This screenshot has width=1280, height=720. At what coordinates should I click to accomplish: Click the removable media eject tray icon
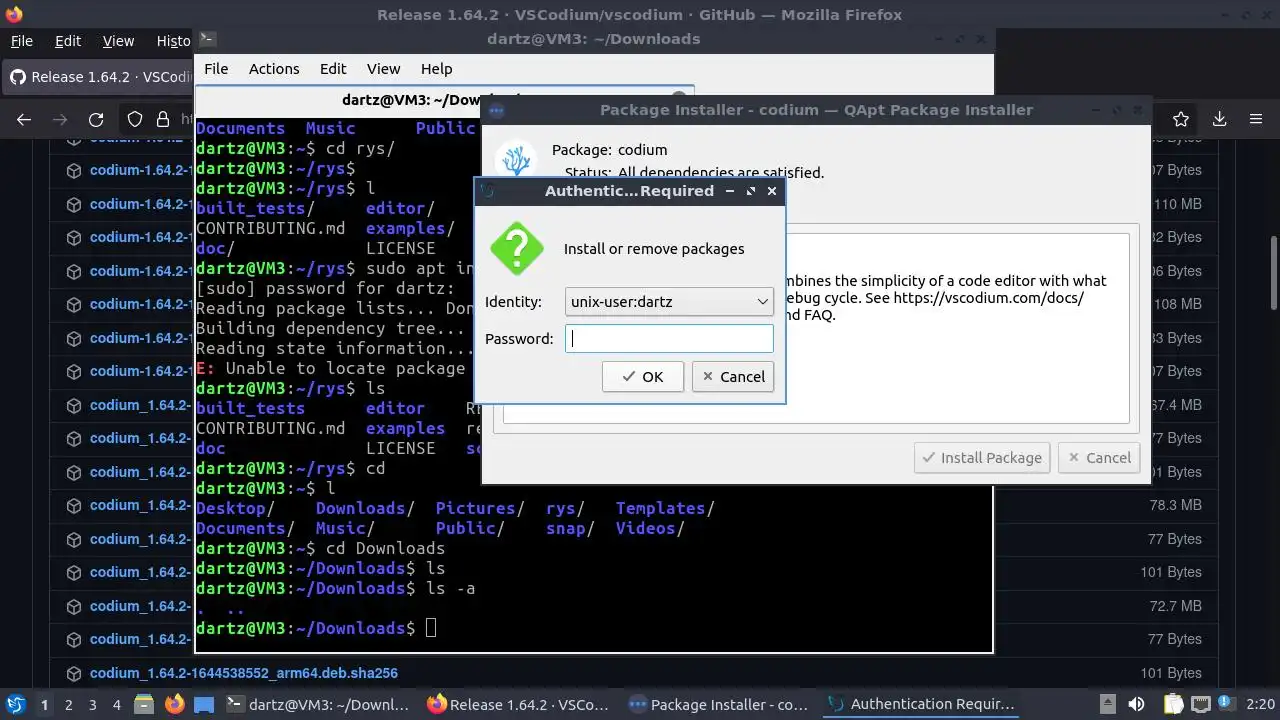(1107, 704)
